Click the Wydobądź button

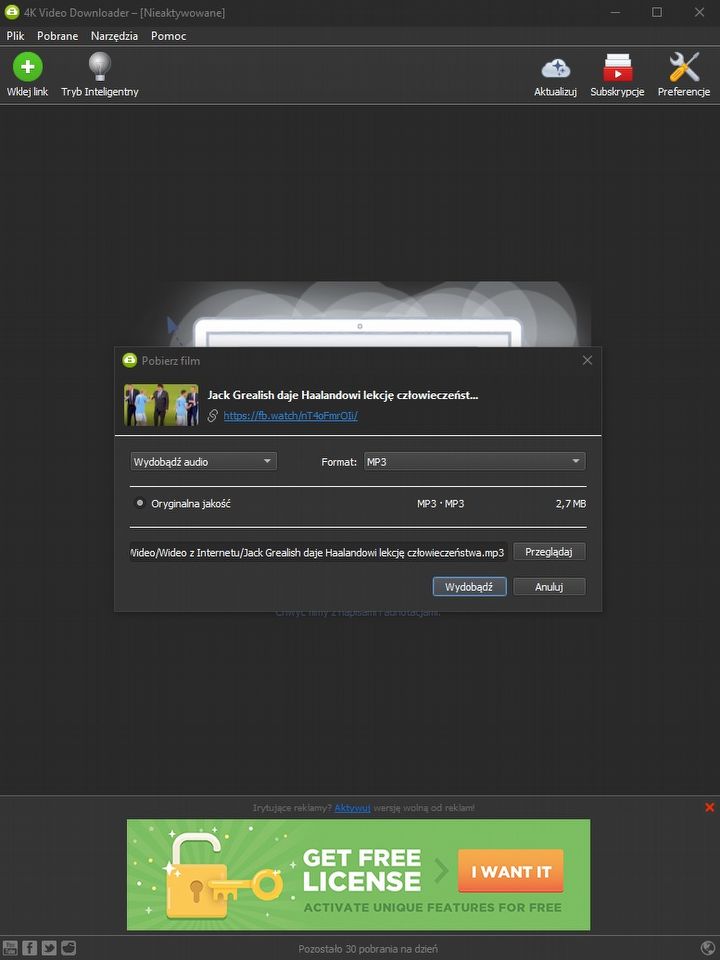pyautogui.click(x=469, y=587)
